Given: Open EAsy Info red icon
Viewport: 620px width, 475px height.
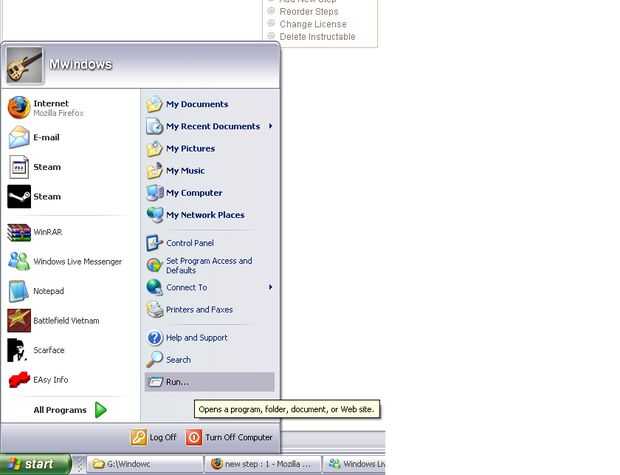Looking at the screenshot, I should pyautogui.click(x=19, y=380).
